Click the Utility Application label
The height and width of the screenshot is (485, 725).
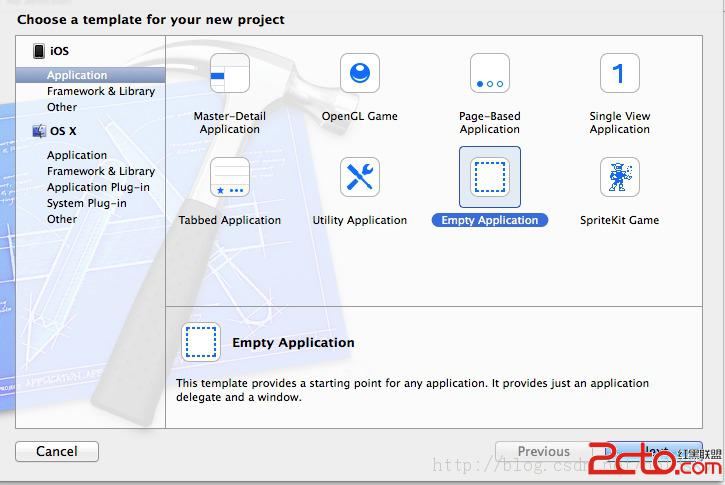pos(360,220)
